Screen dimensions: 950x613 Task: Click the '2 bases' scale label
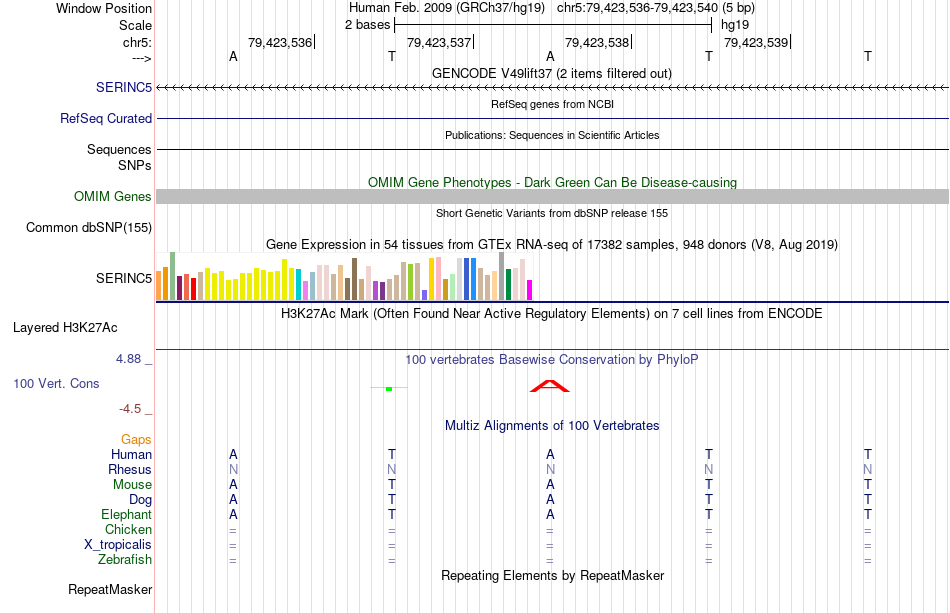(x=367, y=25)
